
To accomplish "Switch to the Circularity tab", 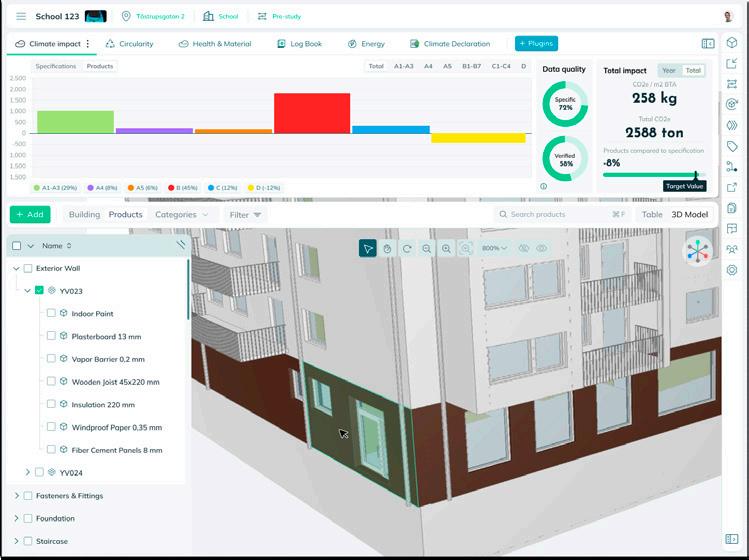I will point(129,43).
